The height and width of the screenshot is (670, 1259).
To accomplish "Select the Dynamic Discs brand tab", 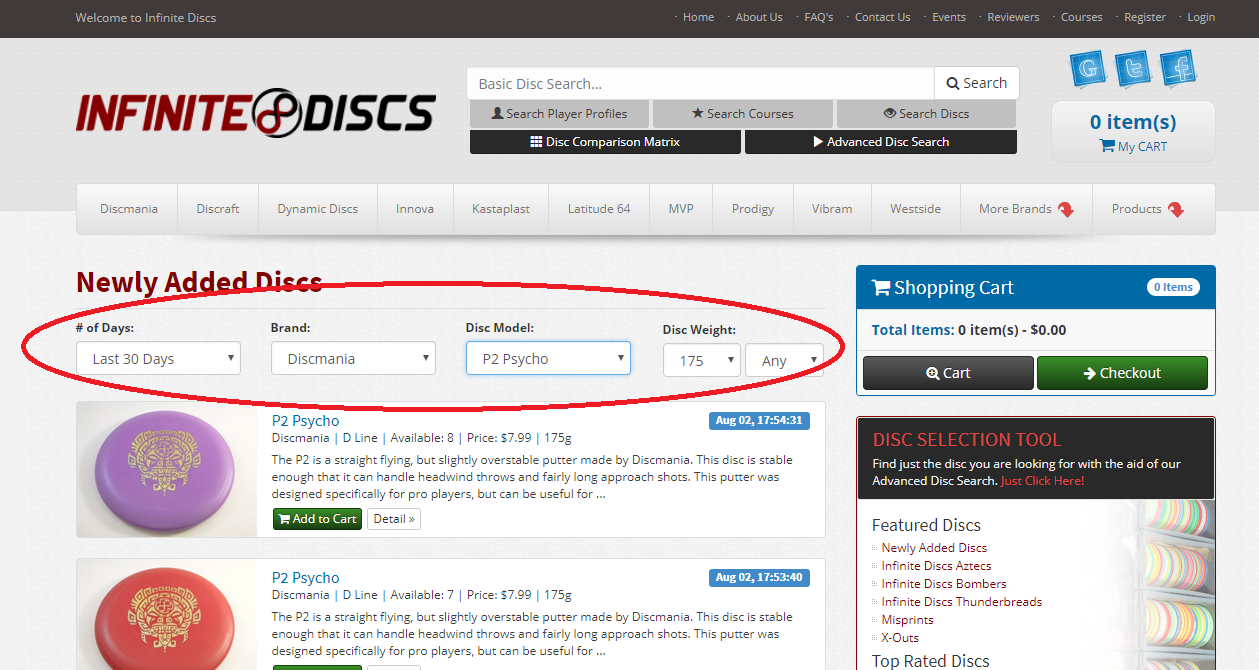I will click(318, 209).
